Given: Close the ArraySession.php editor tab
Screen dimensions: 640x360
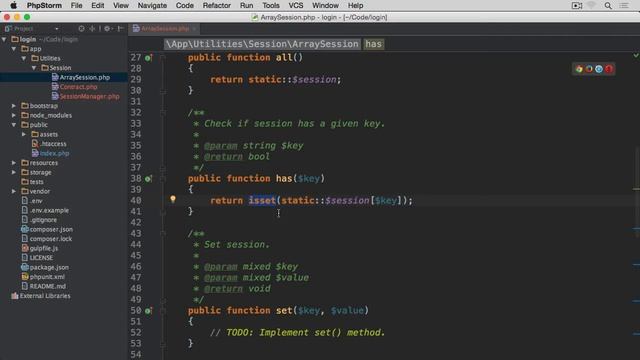Looking at the screenshot, I should (194, 29).
